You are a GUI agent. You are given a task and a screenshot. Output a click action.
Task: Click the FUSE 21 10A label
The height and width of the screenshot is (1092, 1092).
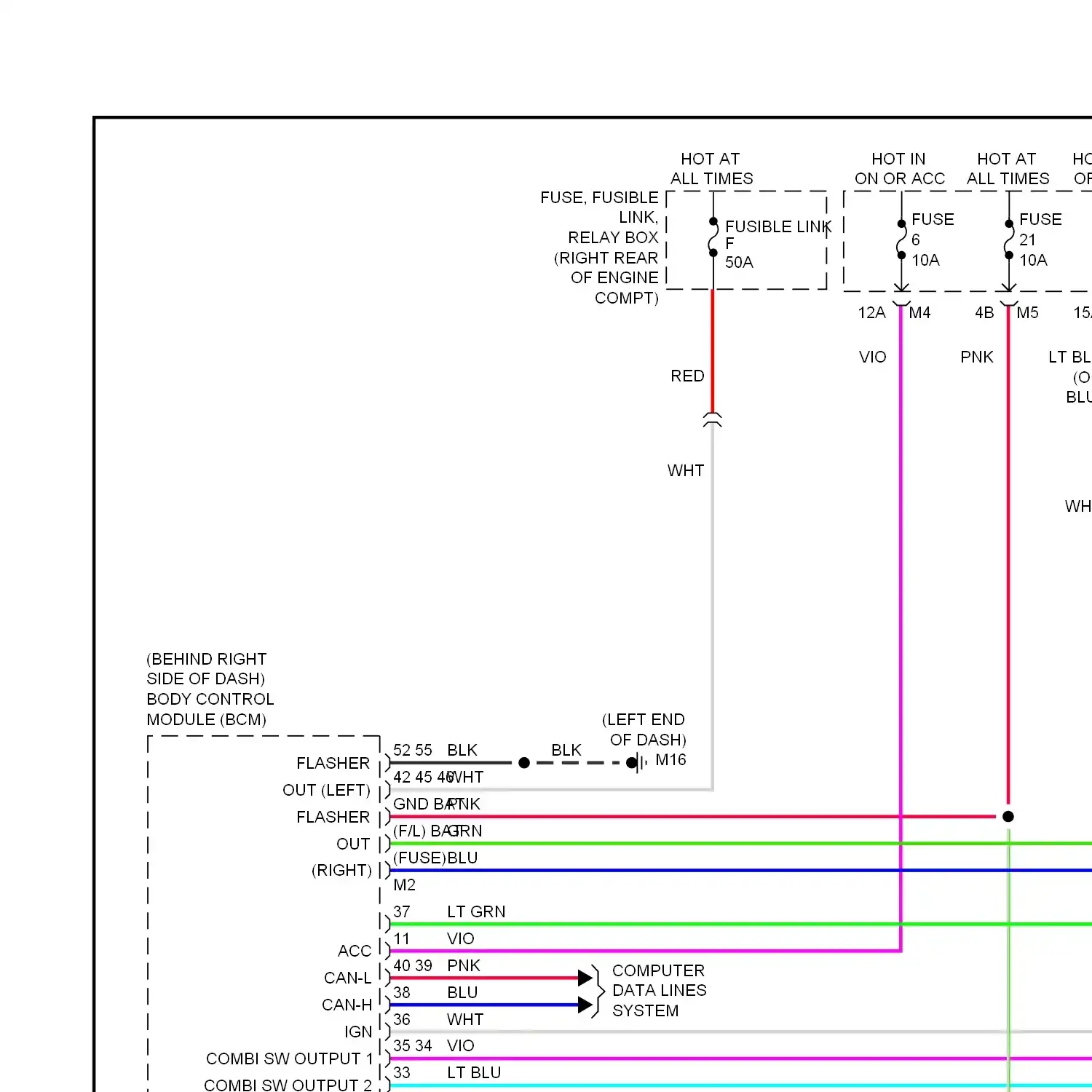(1040, 240)
